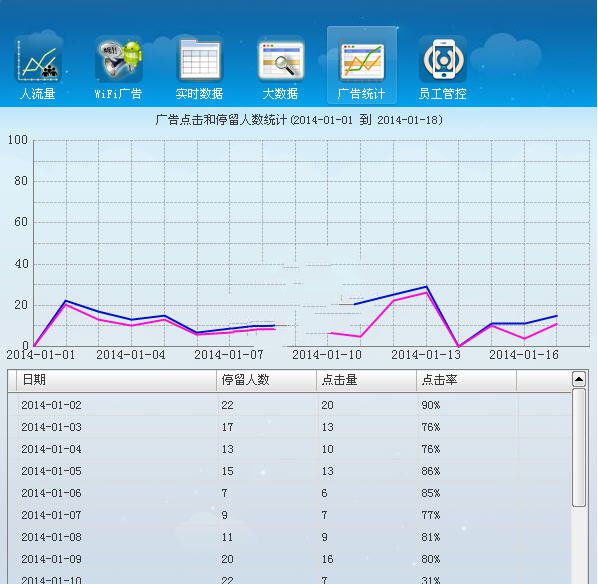This screenshot has height=584, width=598.
Task: Click the 实时数据 label
Action: click(x=199, y=93)
